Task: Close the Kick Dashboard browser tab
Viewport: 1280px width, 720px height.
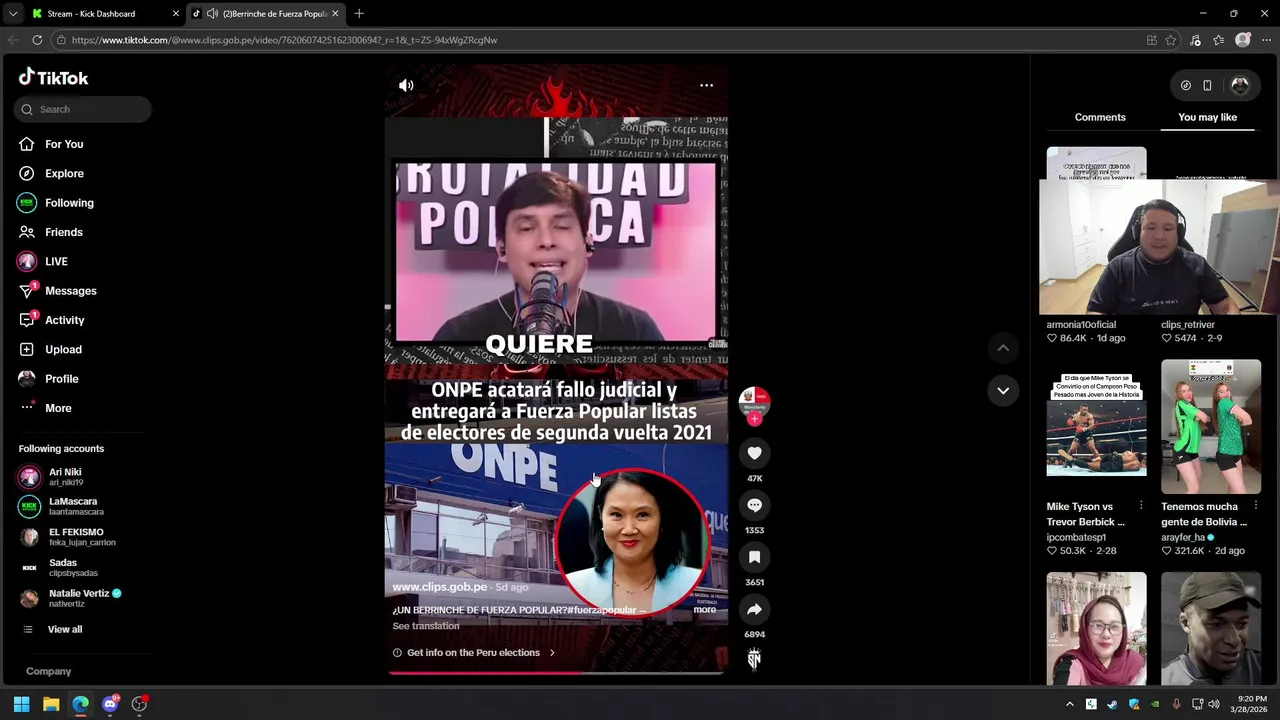Action: click(175, 14)
